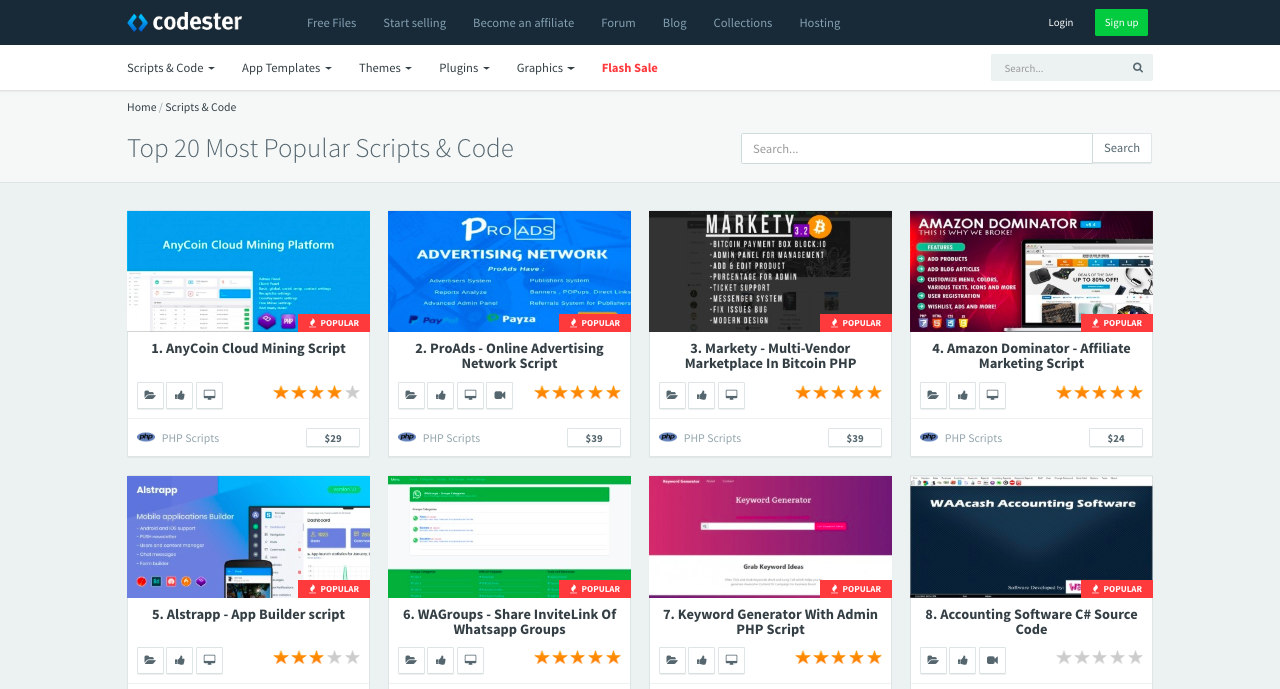The height and width of the screenshot is (689, 1280).
Task: Click thumbs-up icon on Markety card
Action: 702,395
